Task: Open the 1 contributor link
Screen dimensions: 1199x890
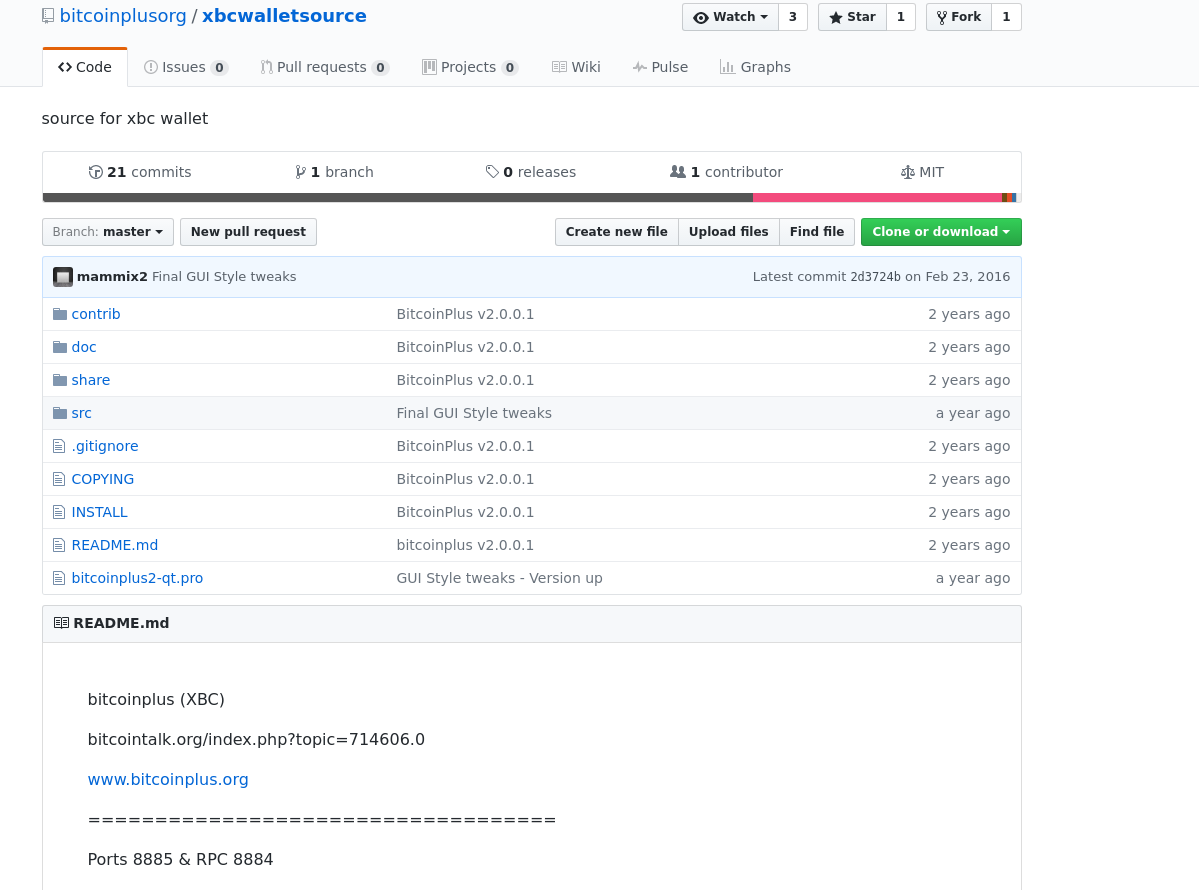Action: 726,172
